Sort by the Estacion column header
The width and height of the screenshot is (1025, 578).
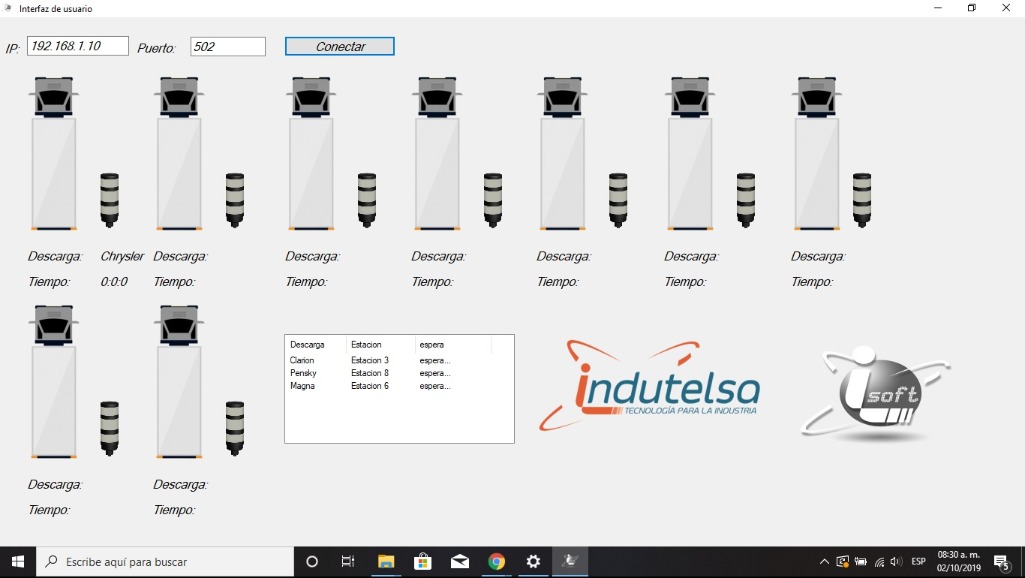(x=380, y=345)
